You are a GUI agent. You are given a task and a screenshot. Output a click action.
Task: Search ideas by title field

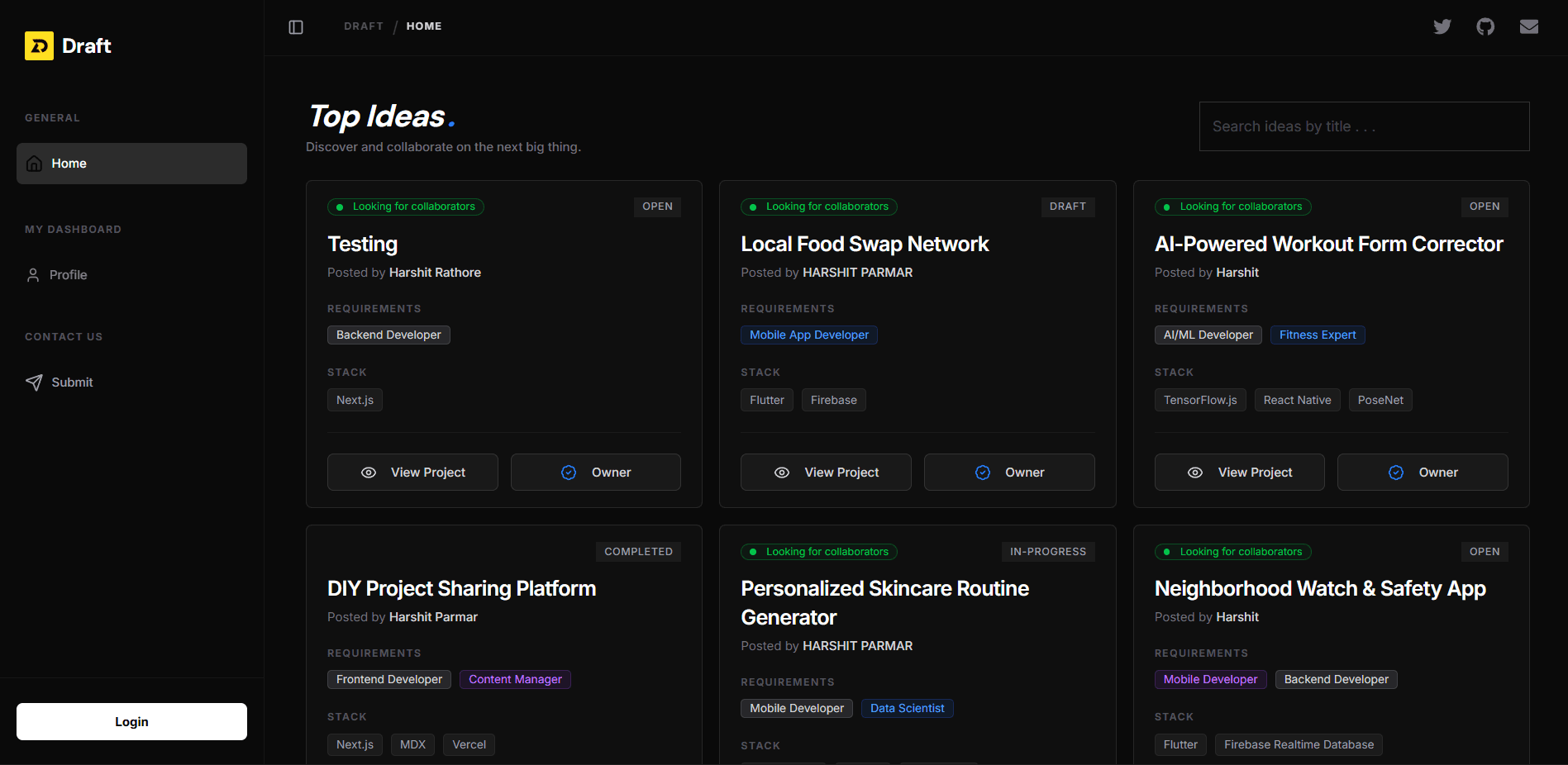click(x=1364, y=126)
